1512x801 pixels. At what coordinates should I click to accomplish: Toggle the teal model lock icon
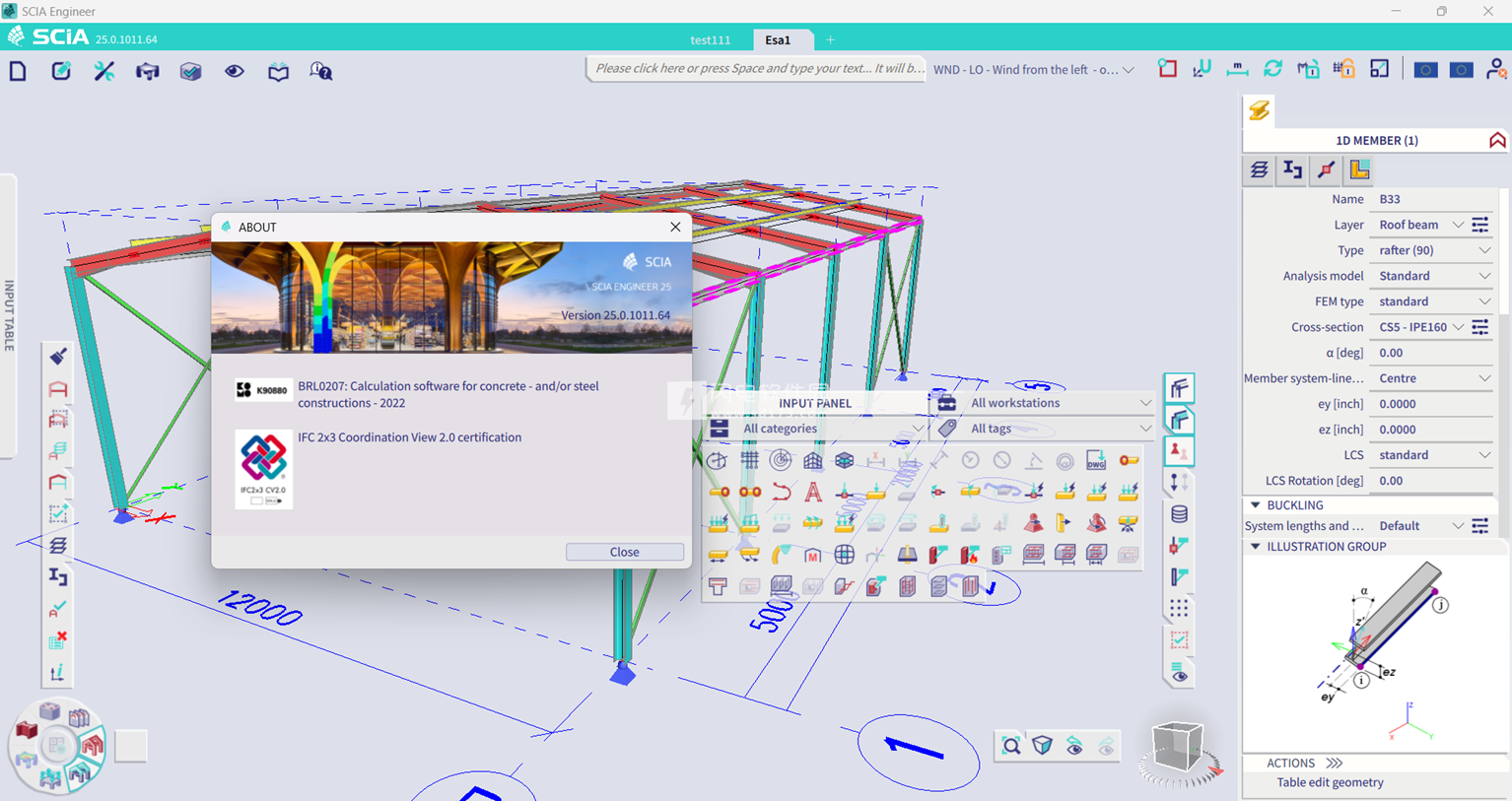[x=1308, y=69]
